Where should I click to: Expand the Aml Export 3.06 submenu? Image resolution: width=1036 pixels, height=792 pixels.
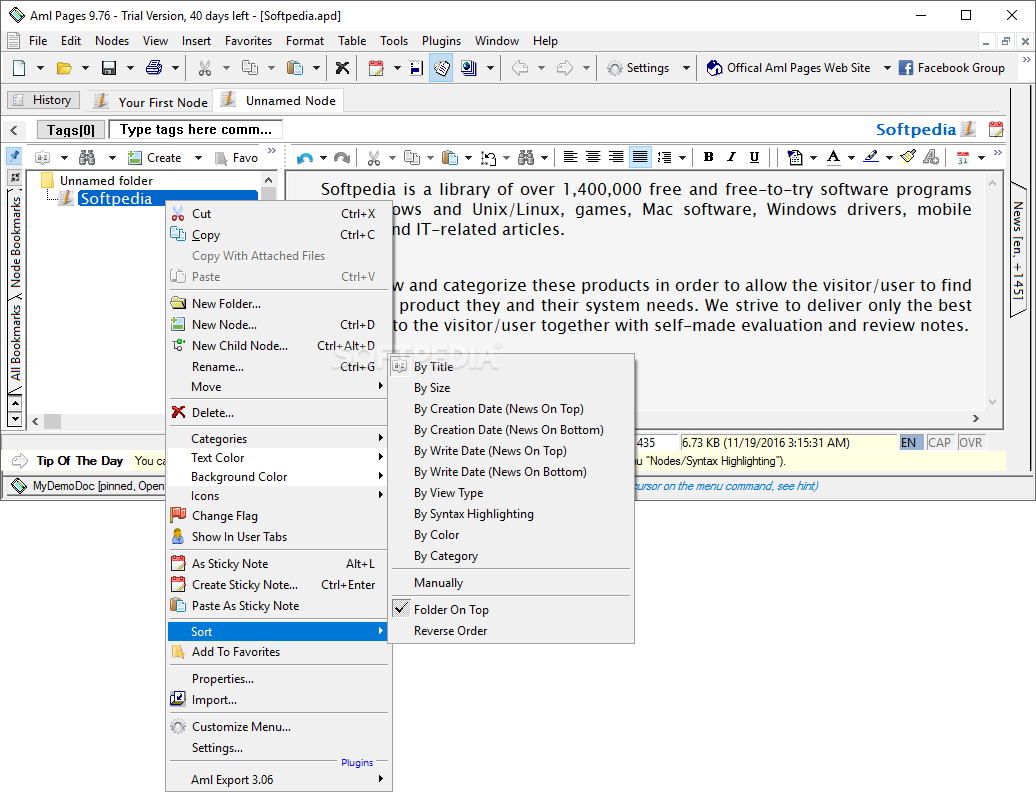(x=278, y=779)
